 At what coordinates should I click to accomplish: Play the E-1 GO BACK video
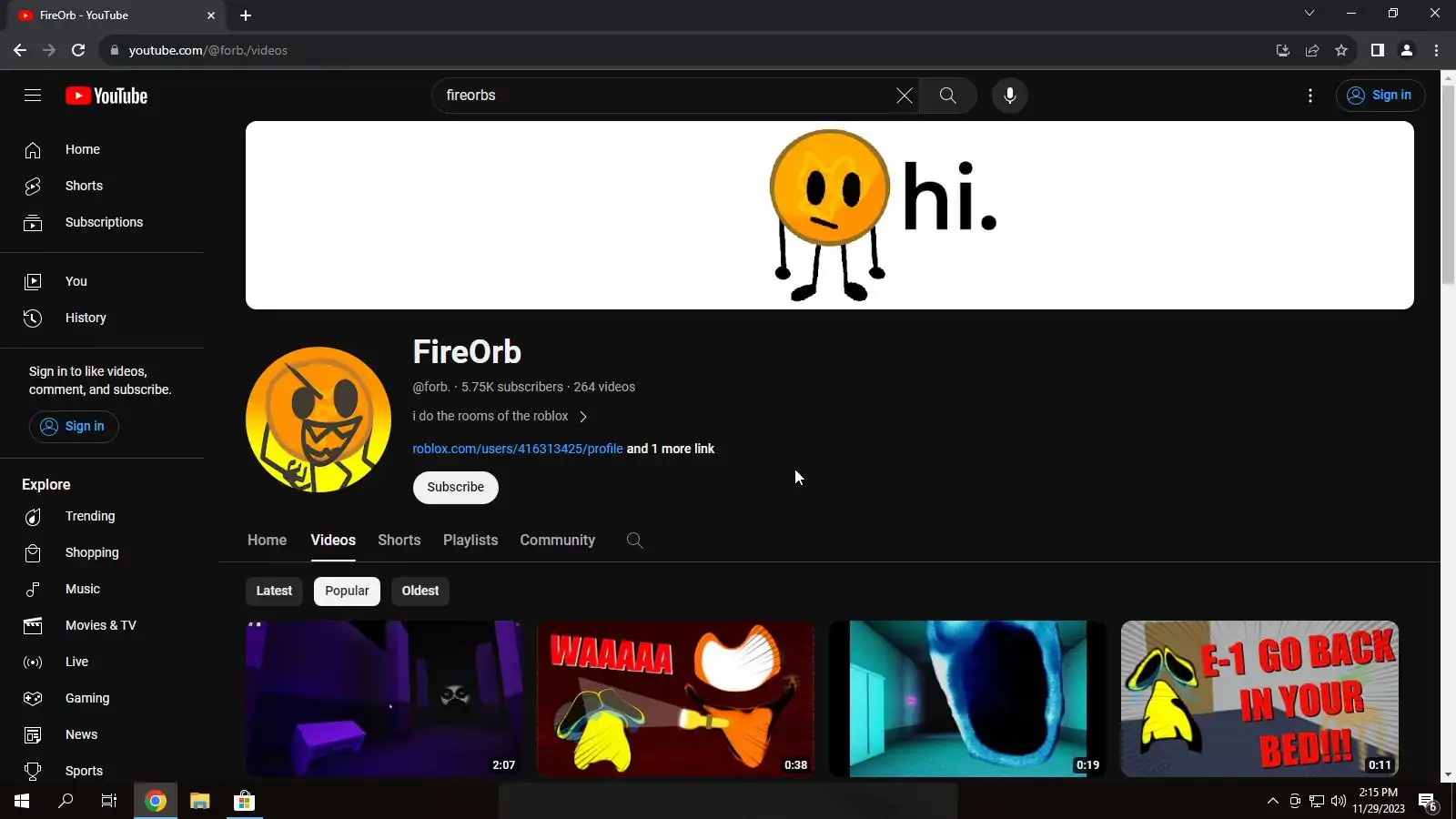1259,699
